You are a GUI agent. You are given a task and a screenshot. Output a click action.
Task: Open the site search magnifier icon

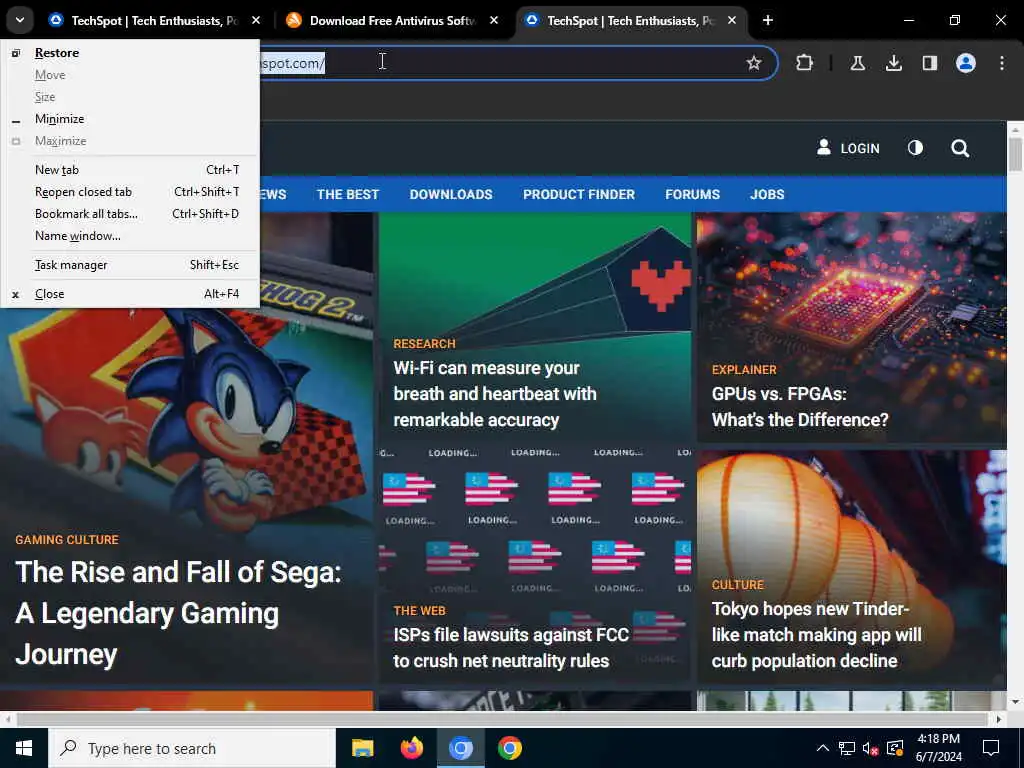click(x=960, y=148)
